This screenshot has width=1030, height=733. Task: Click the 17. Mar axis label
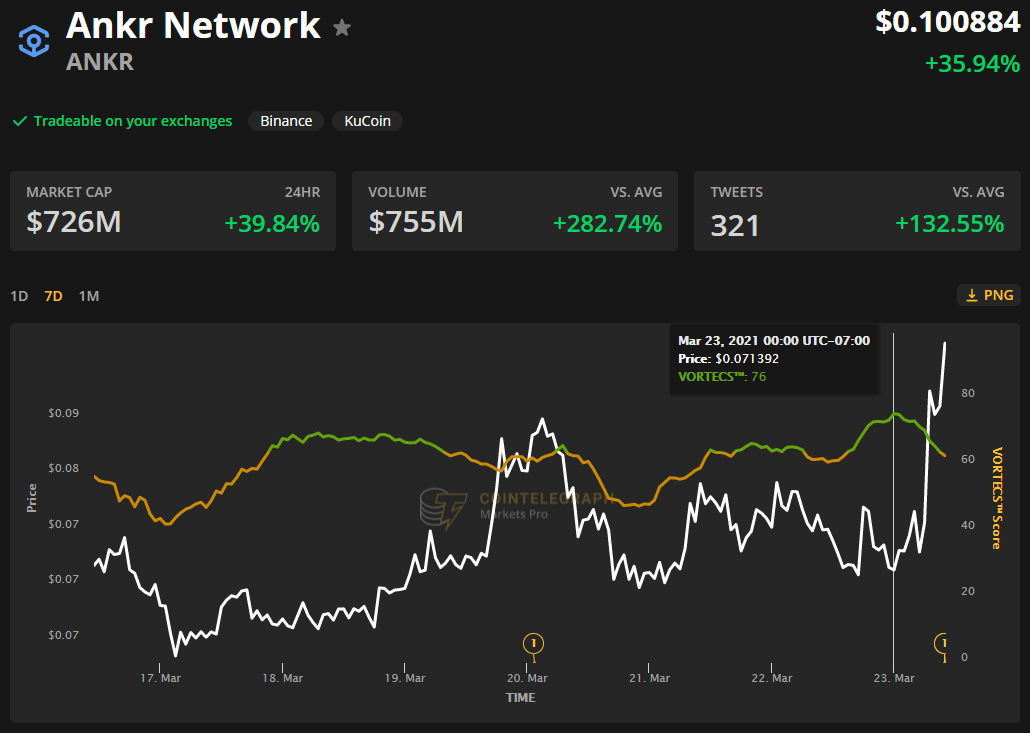tap(160, 678)
